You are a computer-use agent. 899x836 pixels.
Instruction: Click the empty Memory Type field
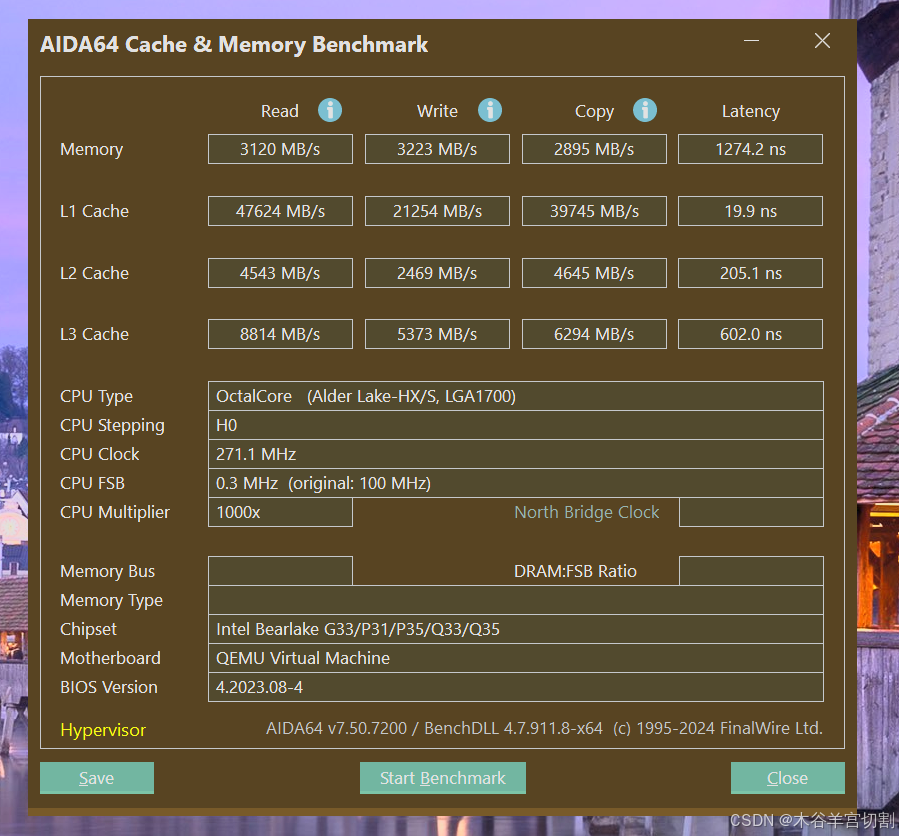pos(516,600)
